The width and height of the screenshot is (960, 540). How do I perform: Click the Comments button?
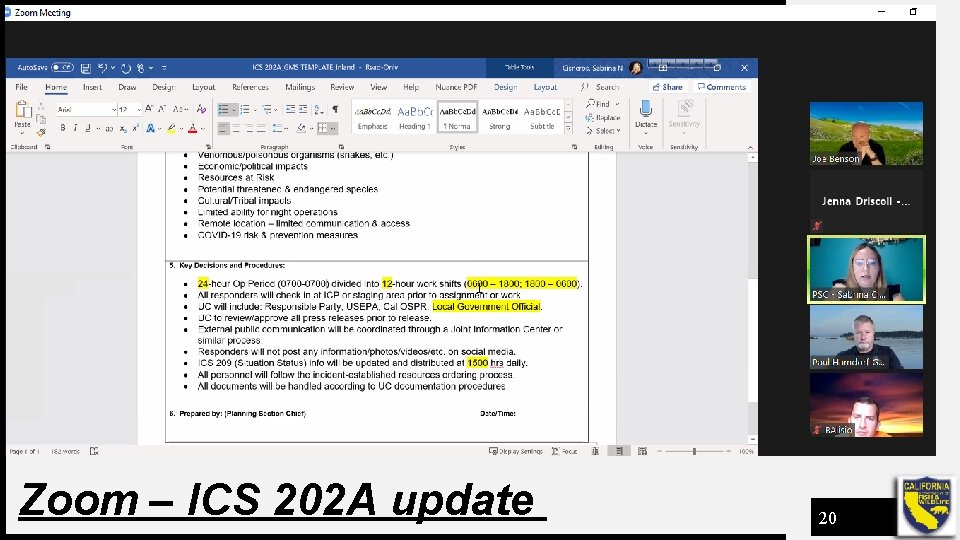722,87
